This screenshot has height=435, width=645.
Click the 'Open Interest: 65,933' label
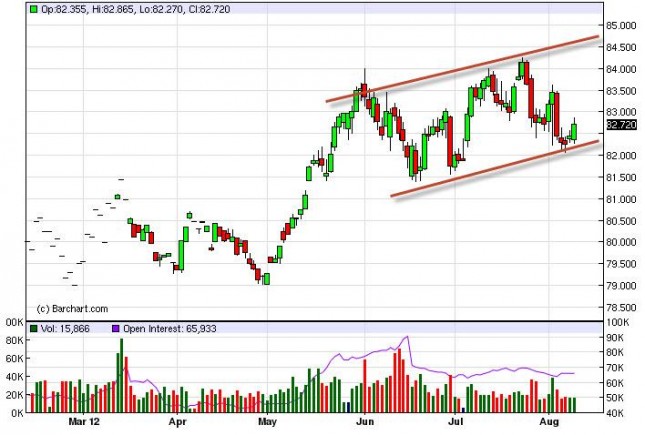(169, 328)
